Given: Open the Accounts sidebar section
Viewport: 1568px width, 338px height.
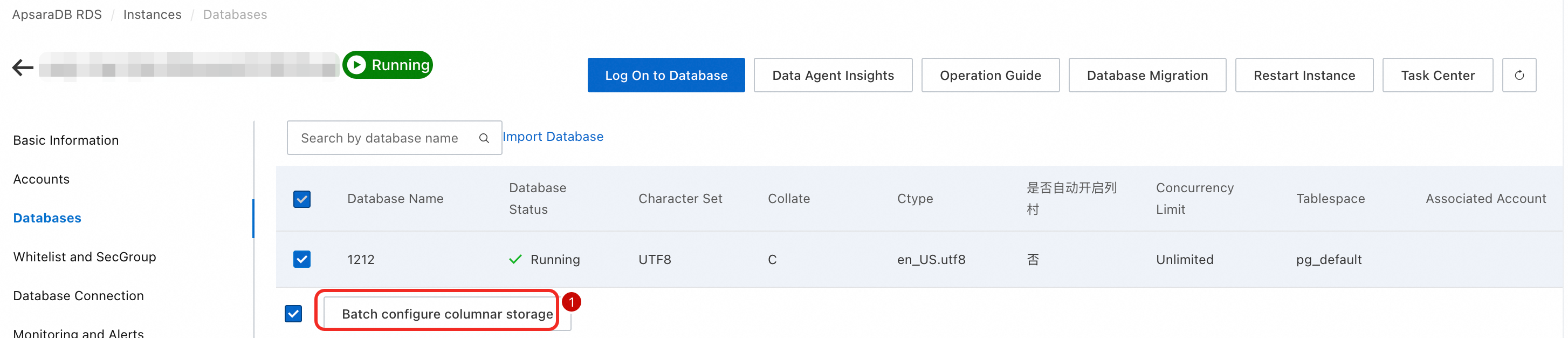Looking at the screenshot, I should (x=42, y=179).
